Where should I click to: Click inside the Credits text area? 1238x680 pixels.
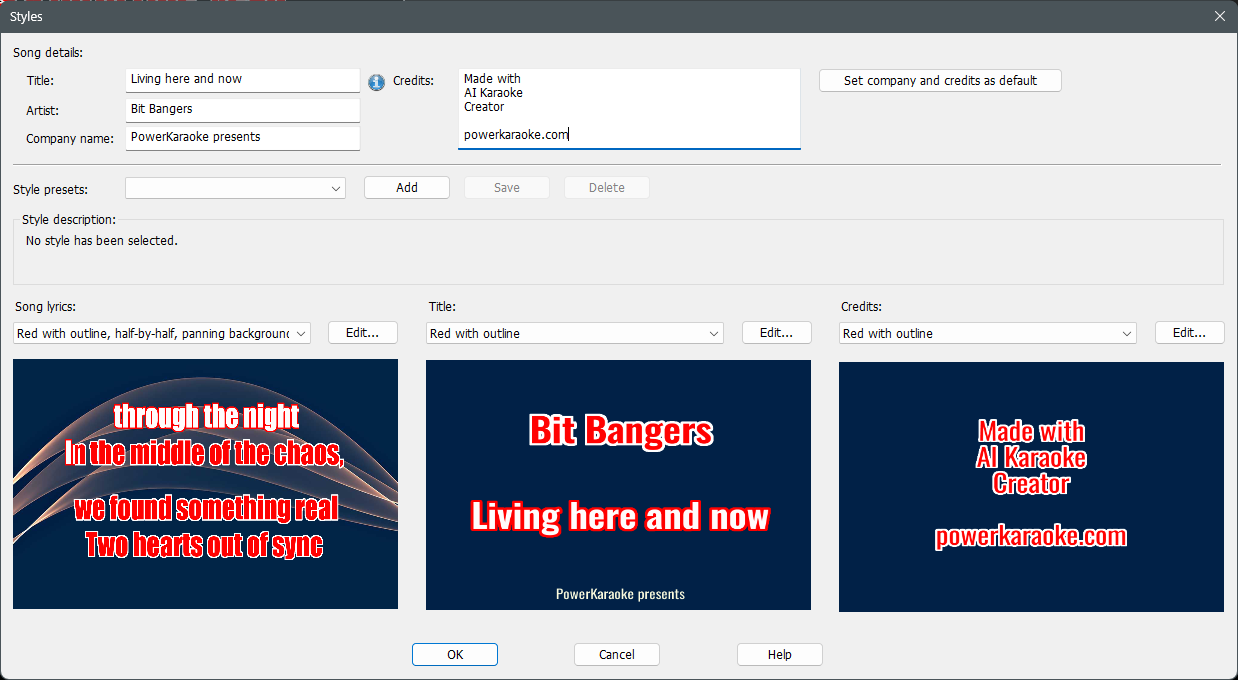coord(629,109)
